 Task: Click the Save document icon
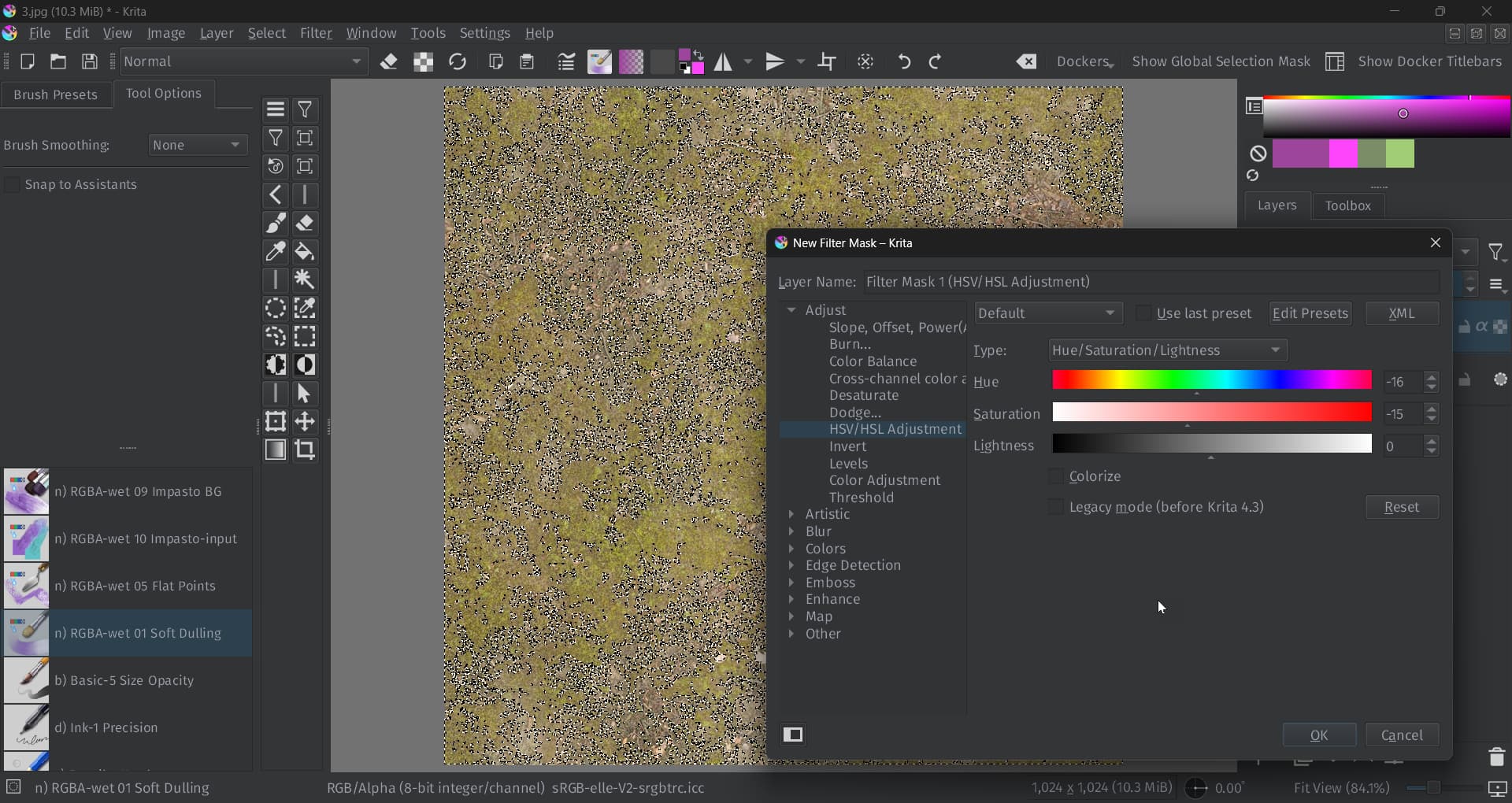click(x=90, y=62)
